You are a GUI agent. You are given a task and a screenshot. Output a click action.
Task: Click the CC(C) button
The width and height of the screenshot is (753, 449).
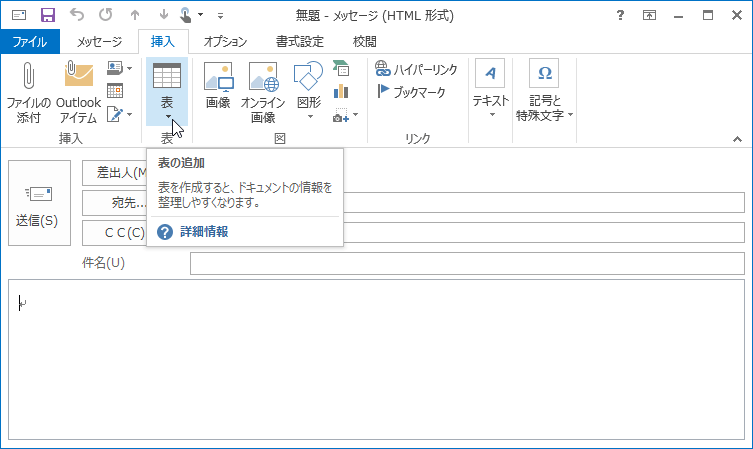click(115, 233)
